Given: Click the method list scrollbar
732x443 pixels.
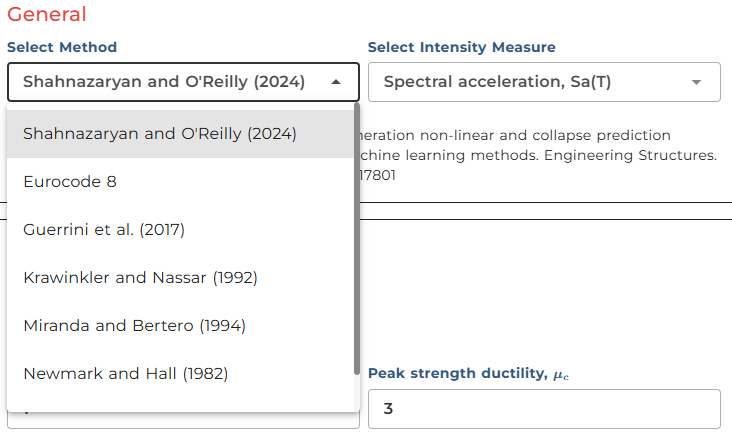Looking at the screenshot, I should pos(356,240).
